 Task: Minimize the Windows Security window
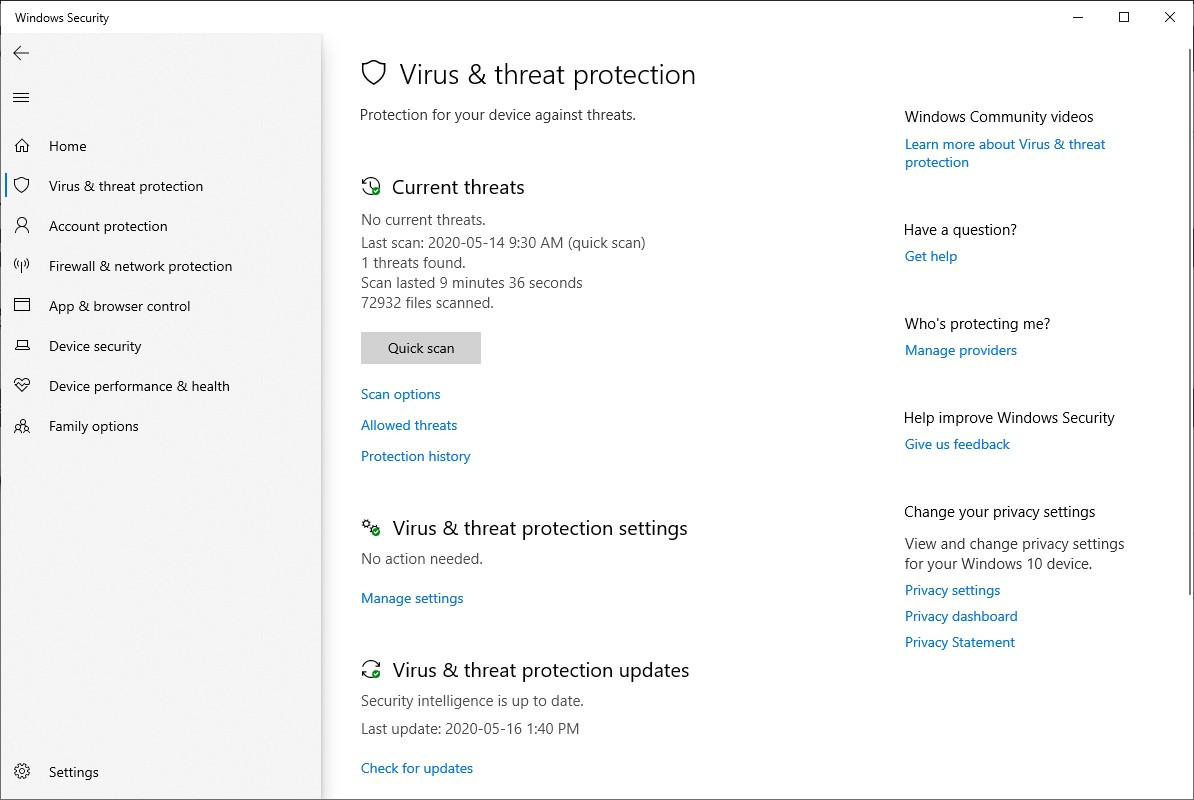[1078, 17]
